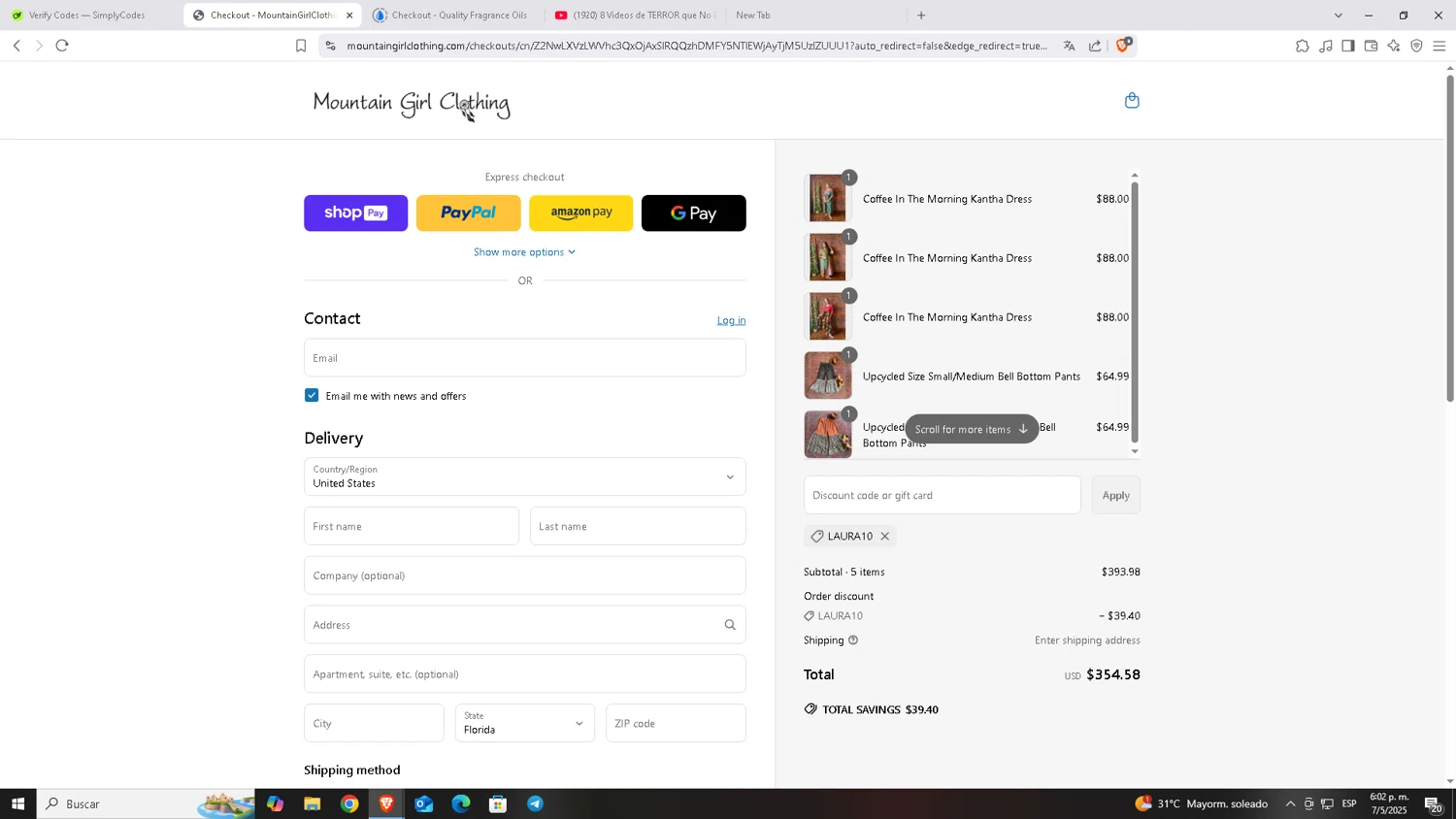Screen dimensions: 1456x819
Task: Click the Scroll for more items button
Action: pyautogui.click(x=972, y=429)
